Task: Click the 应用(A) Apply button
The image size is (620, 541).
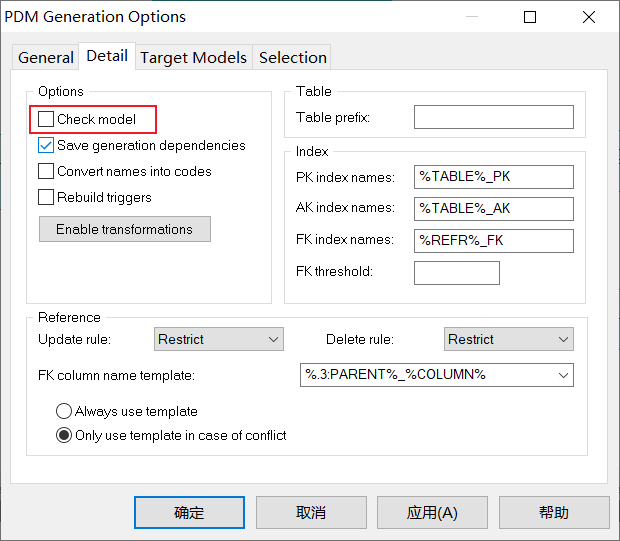Action: click(432, 512)
